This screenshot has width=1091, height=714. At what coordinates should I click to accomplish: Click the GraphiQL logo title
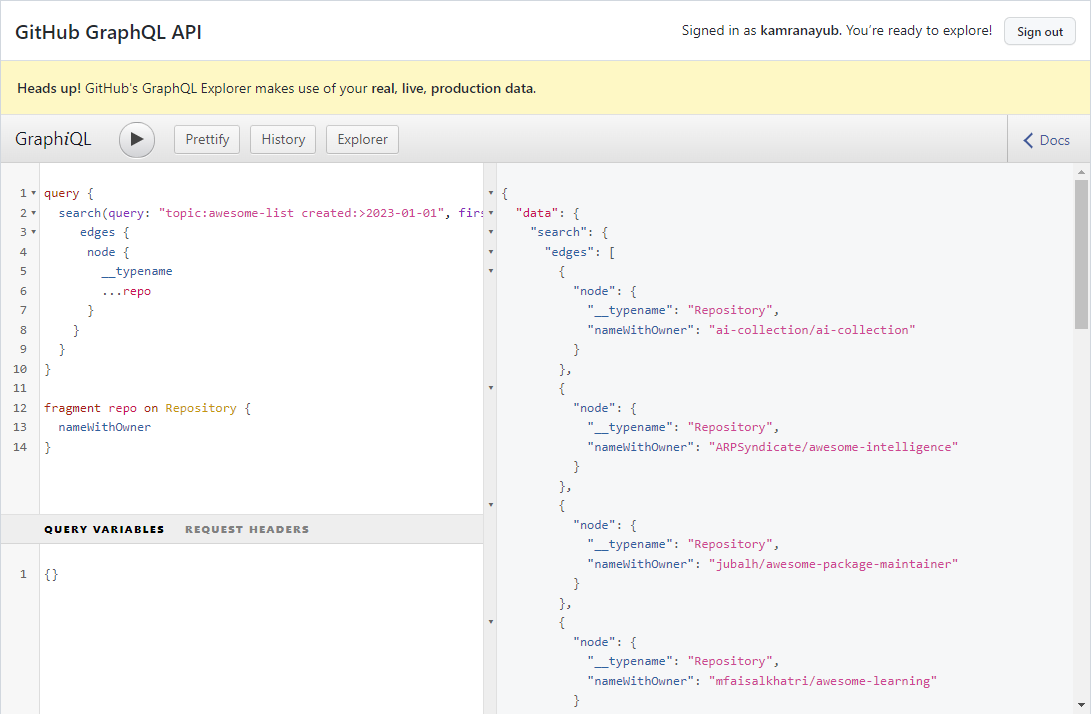(x=53, y=139)
